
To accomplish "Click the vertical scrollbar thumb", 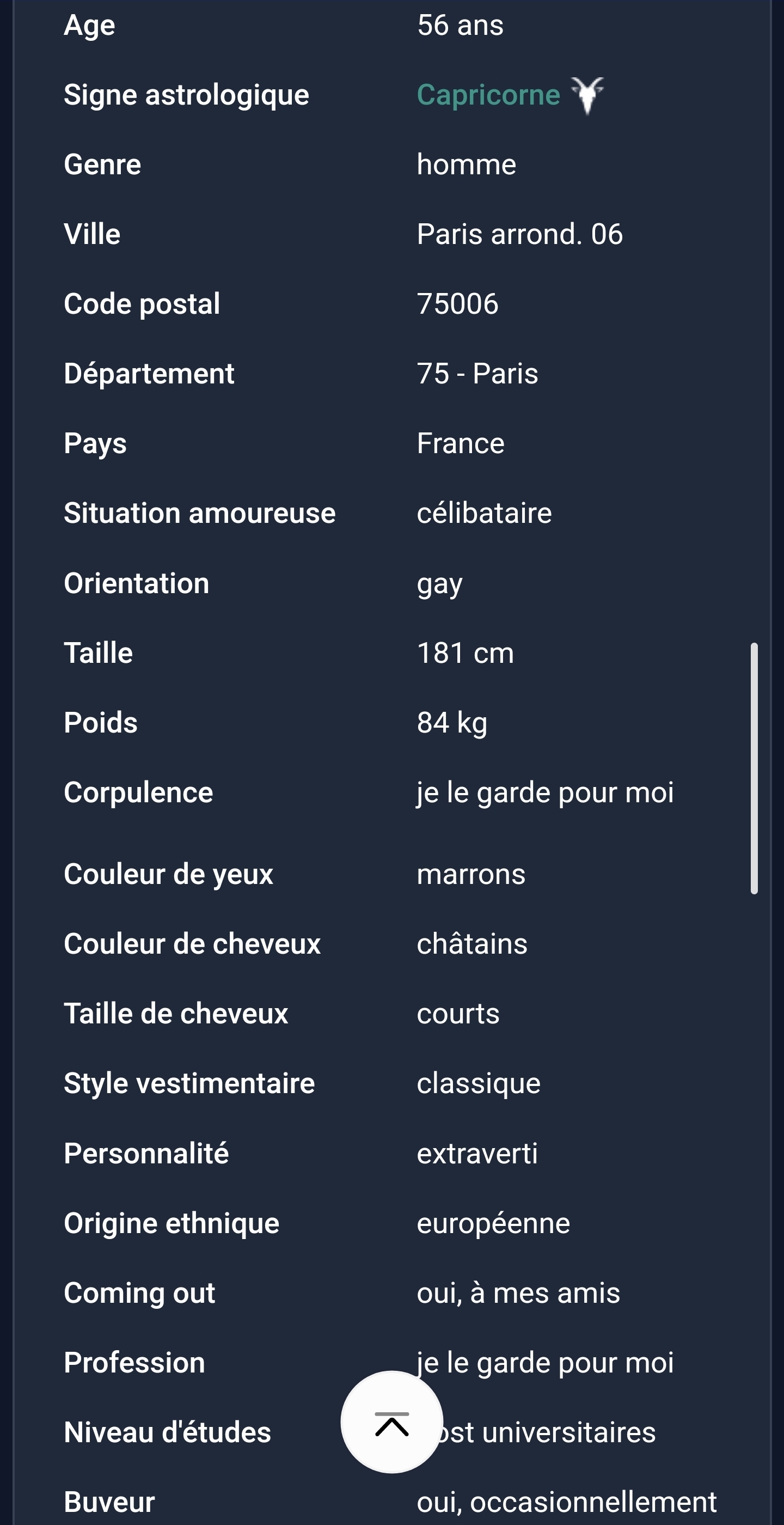I will pos(754,767).
